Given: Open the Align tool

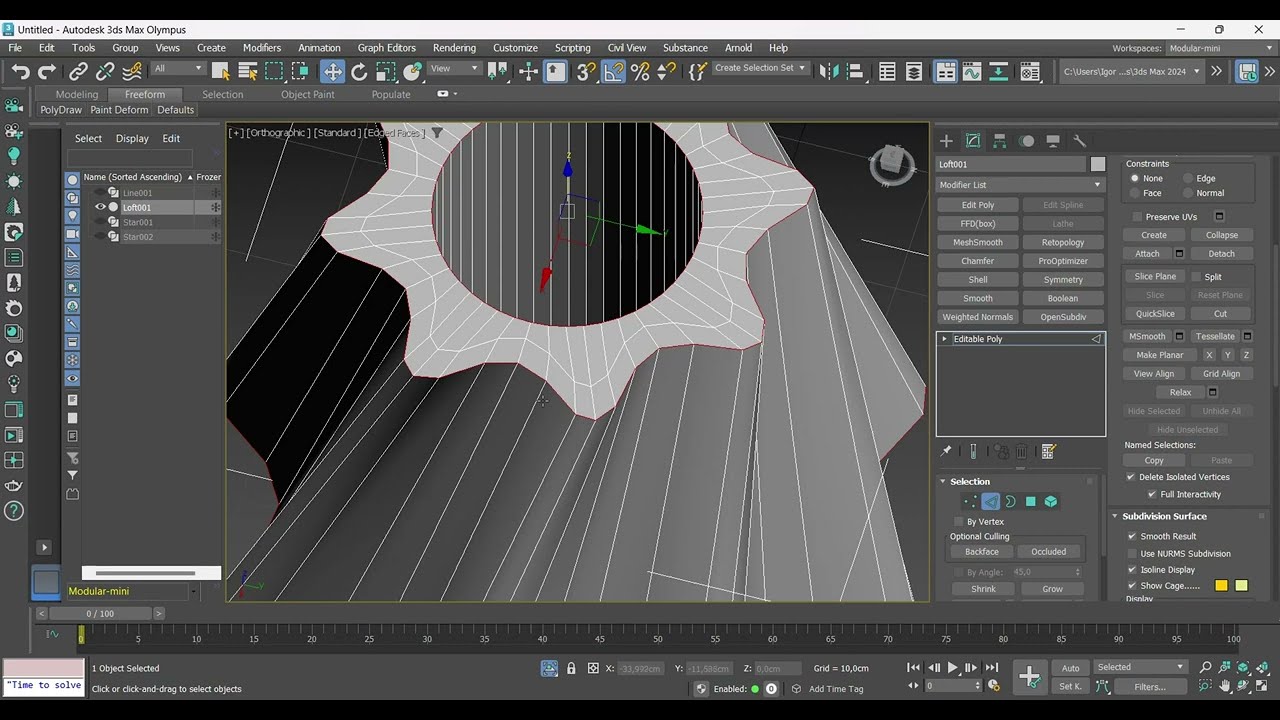Looking at the screenshot, I should coord(856,71).
